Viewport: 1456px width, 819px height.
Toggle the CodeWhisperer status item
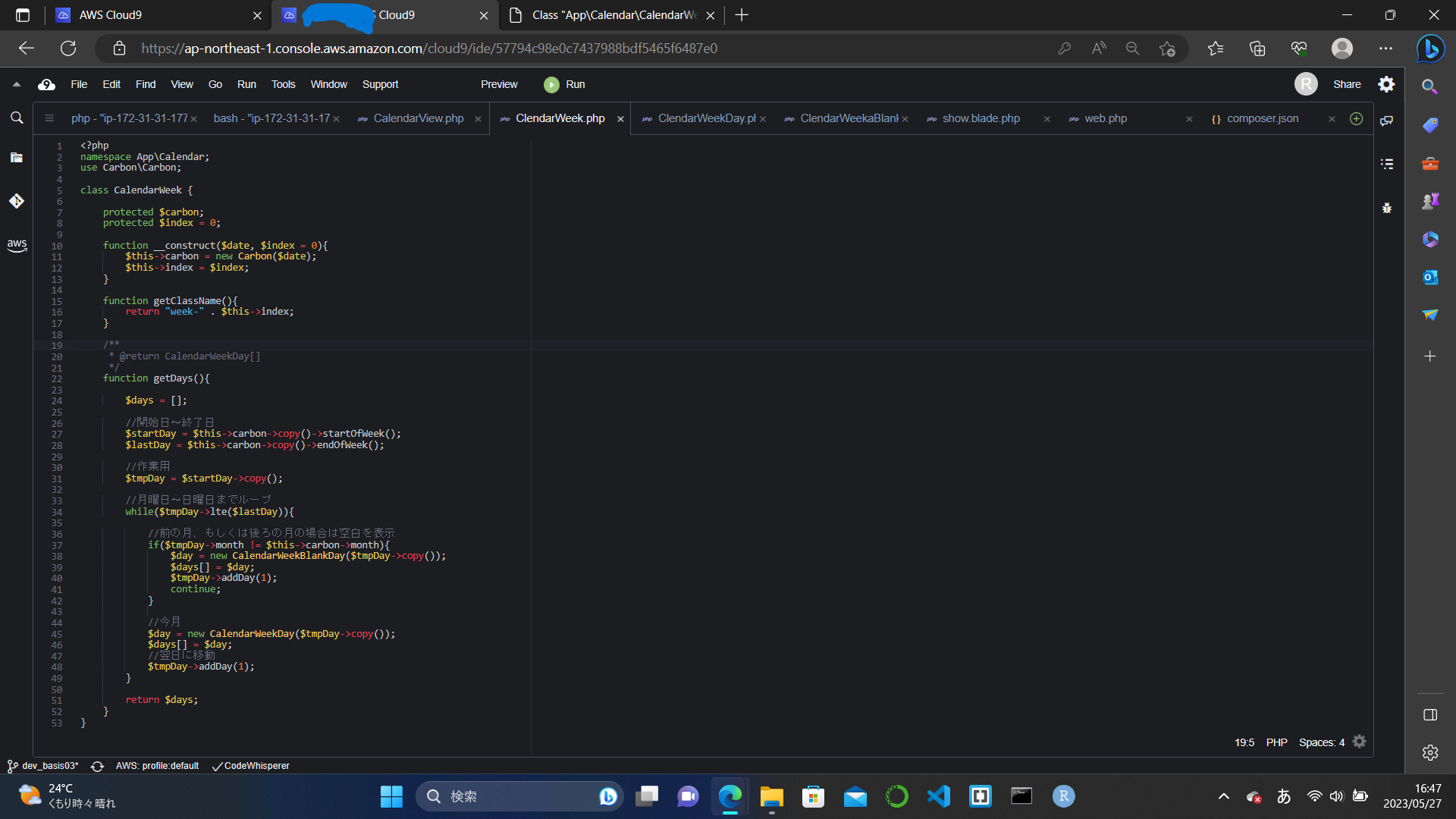pos(251,766)
